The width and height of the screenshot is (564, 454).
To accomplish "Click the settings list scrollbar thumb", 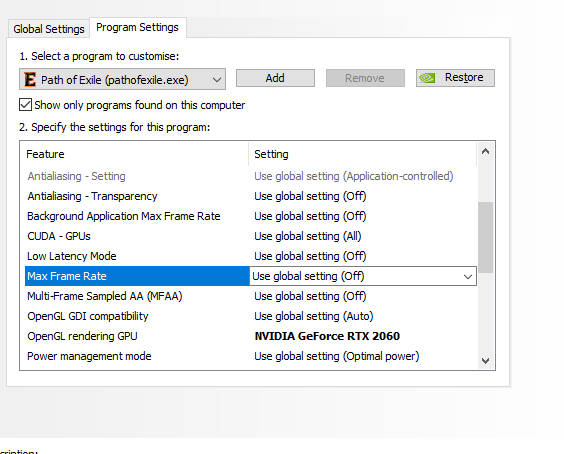I will (486, 237).
